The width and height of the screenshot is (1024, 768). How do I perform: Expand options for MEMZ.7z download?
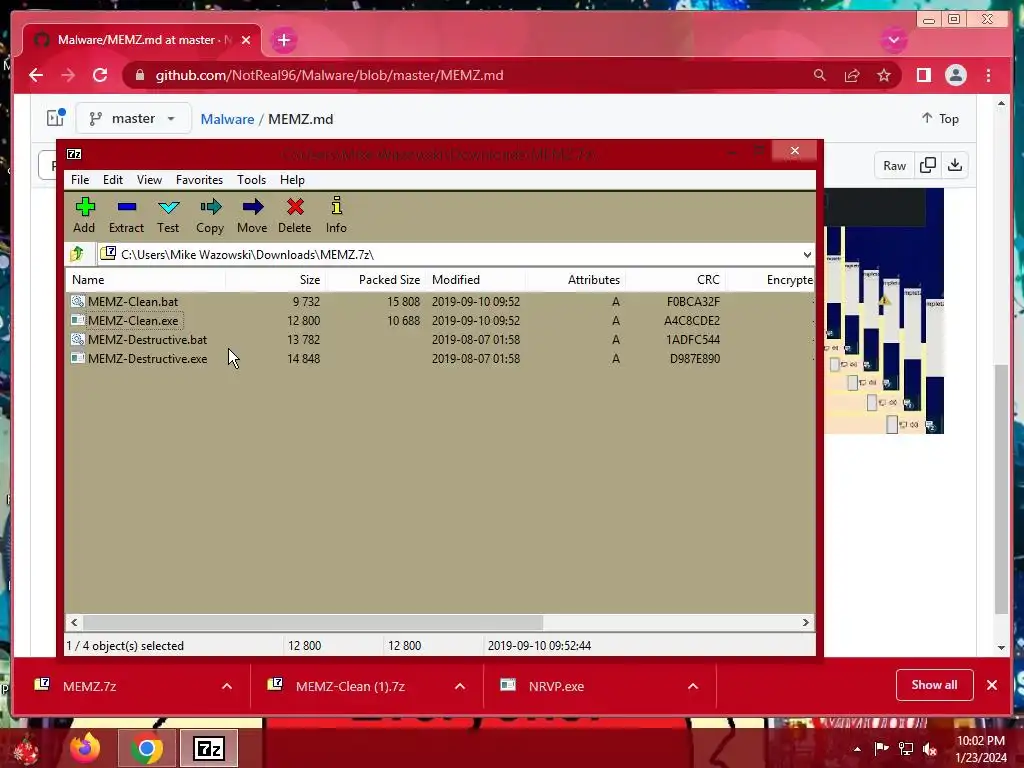coord(227,686)
